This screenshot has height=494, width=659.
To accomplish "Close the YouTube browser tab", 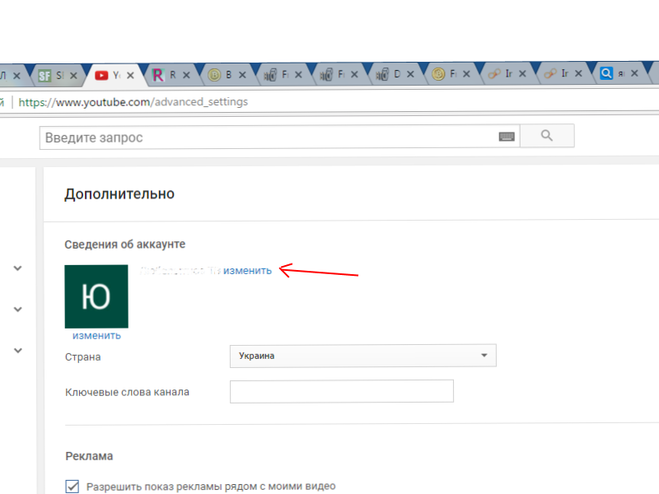I will point(133,75).
